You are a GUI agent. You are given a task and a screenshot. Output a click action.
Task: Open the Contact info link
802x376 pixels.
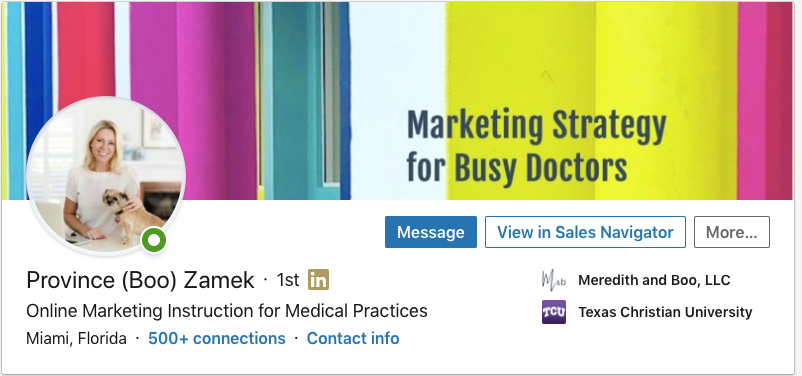coord(353,338)
